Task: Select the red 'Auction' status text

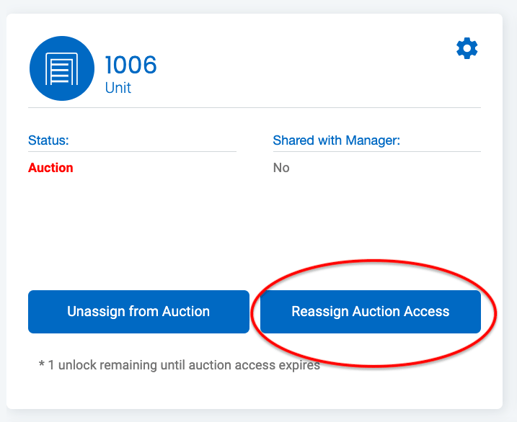Action: 51,168
